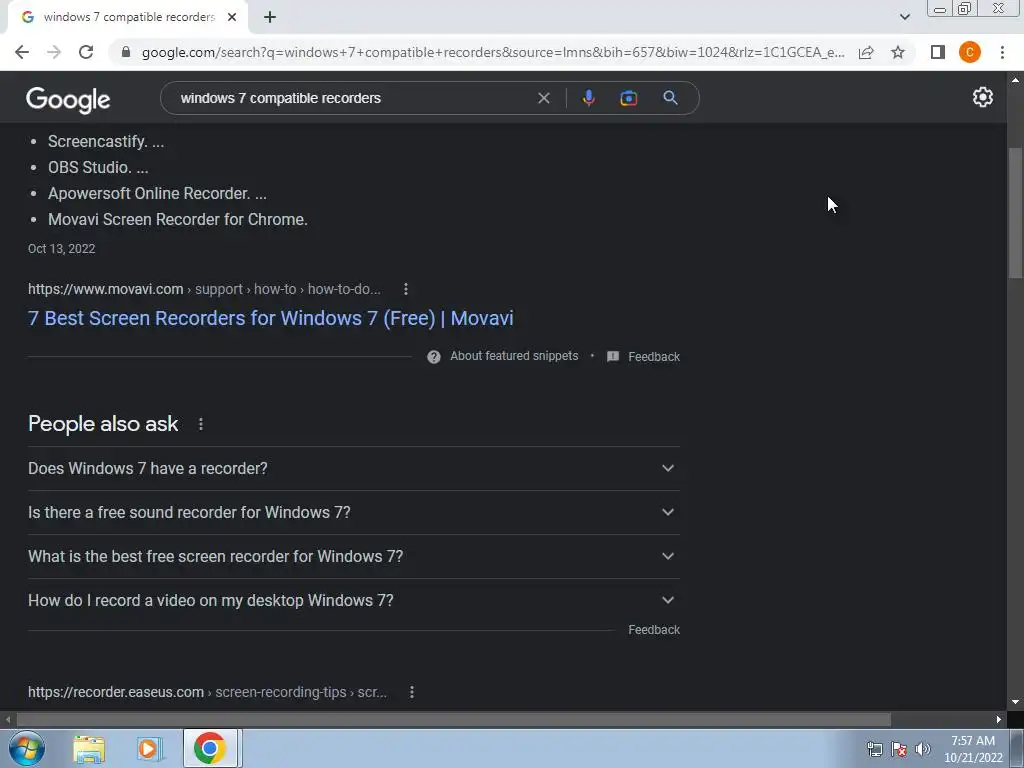The width and height of the screenshot is (1024, 768).
Task: Open the taskbar clock and date
Action: (x=973, y=749)
